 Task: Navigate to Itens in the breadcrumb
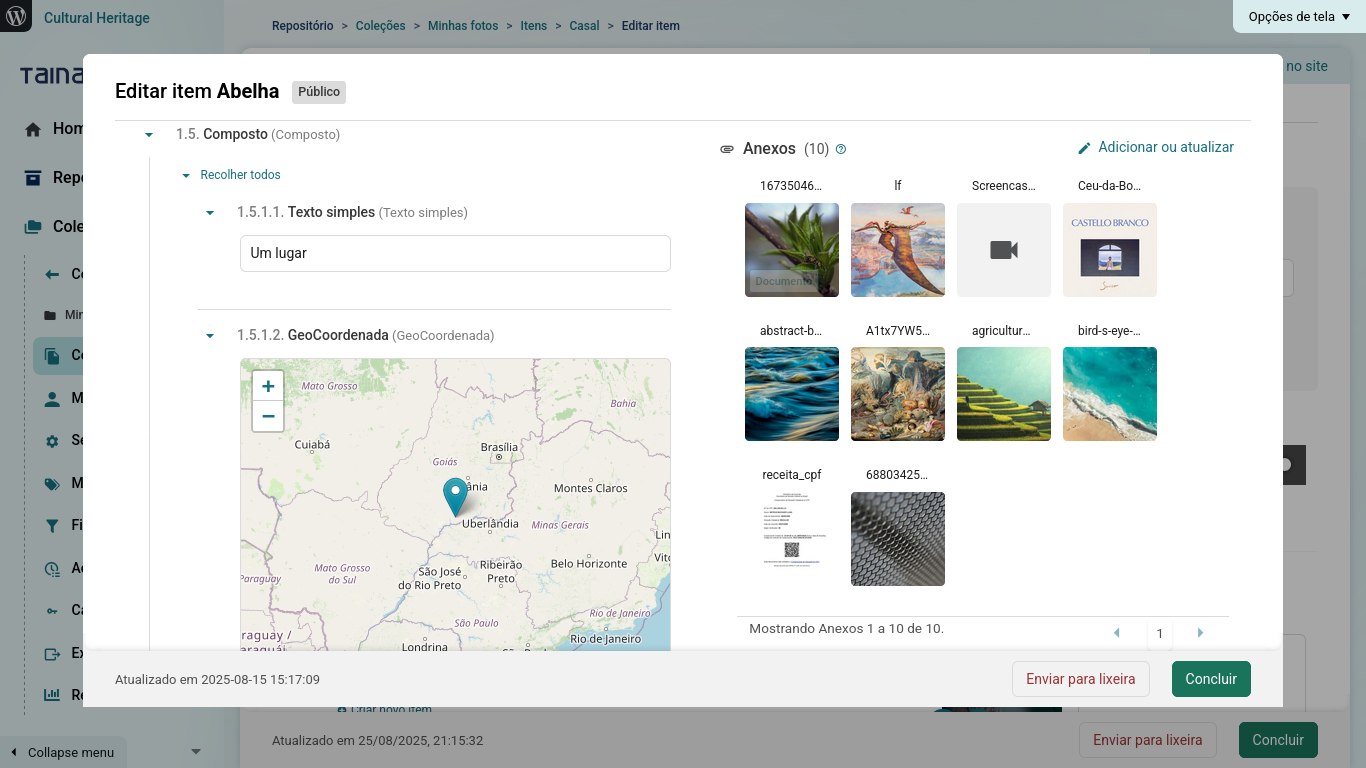(x=533, y=25)
